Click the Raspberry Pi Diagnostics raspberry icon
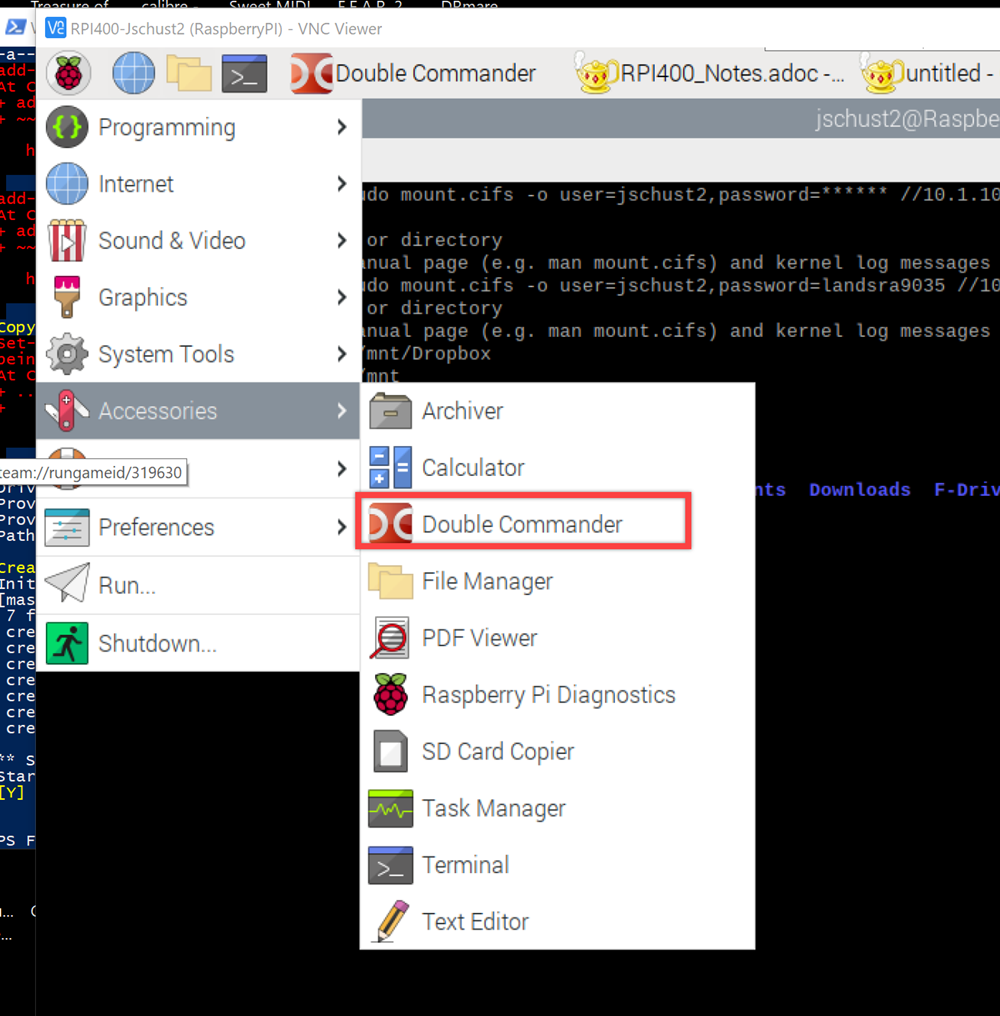The image size is (1000, 1016). pyautogui.click(x=390, y=694)
